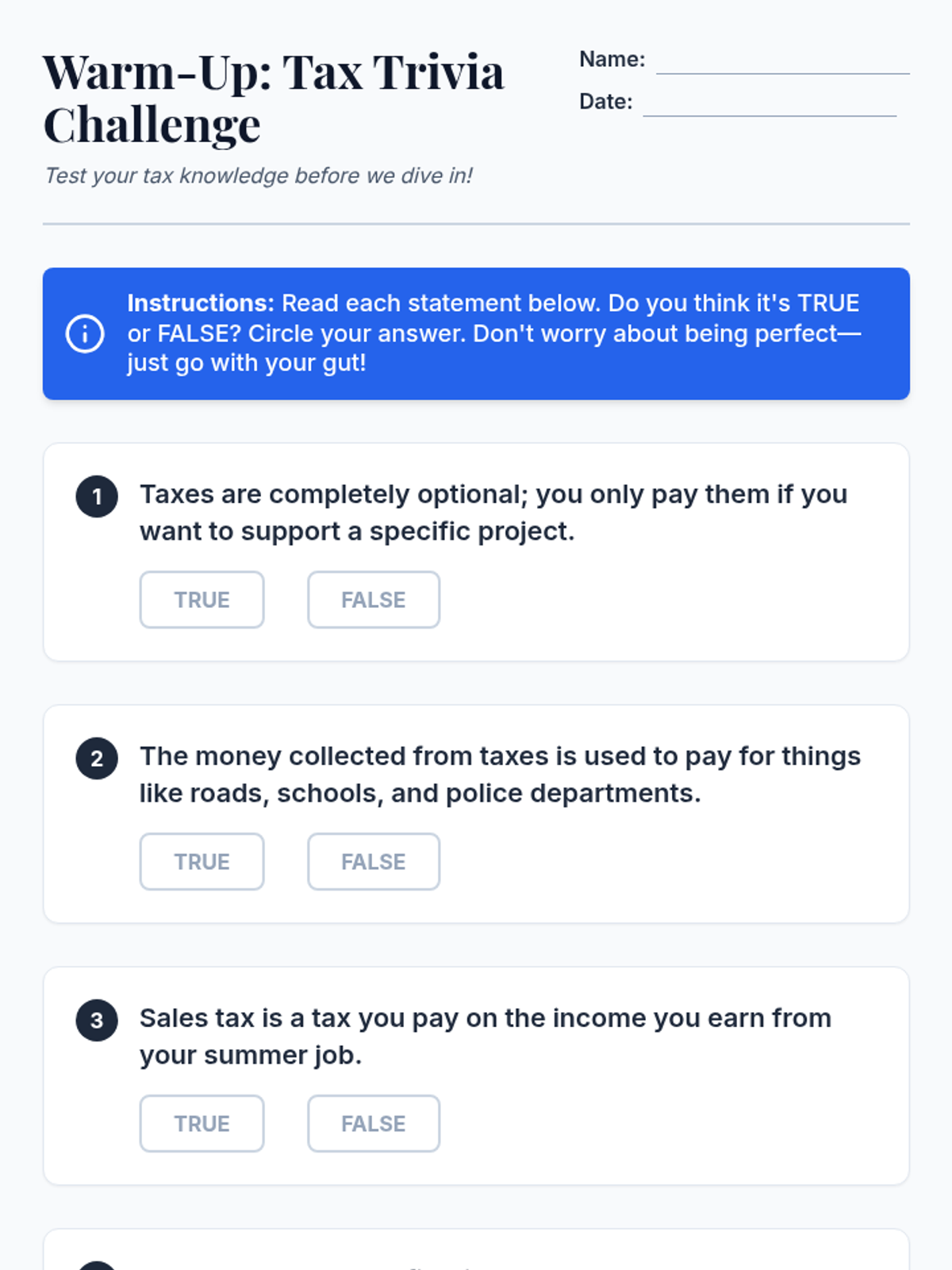Click the statement about sales tax on income
Viewport: 952px width, 1270px height.
pos(486,1037)
